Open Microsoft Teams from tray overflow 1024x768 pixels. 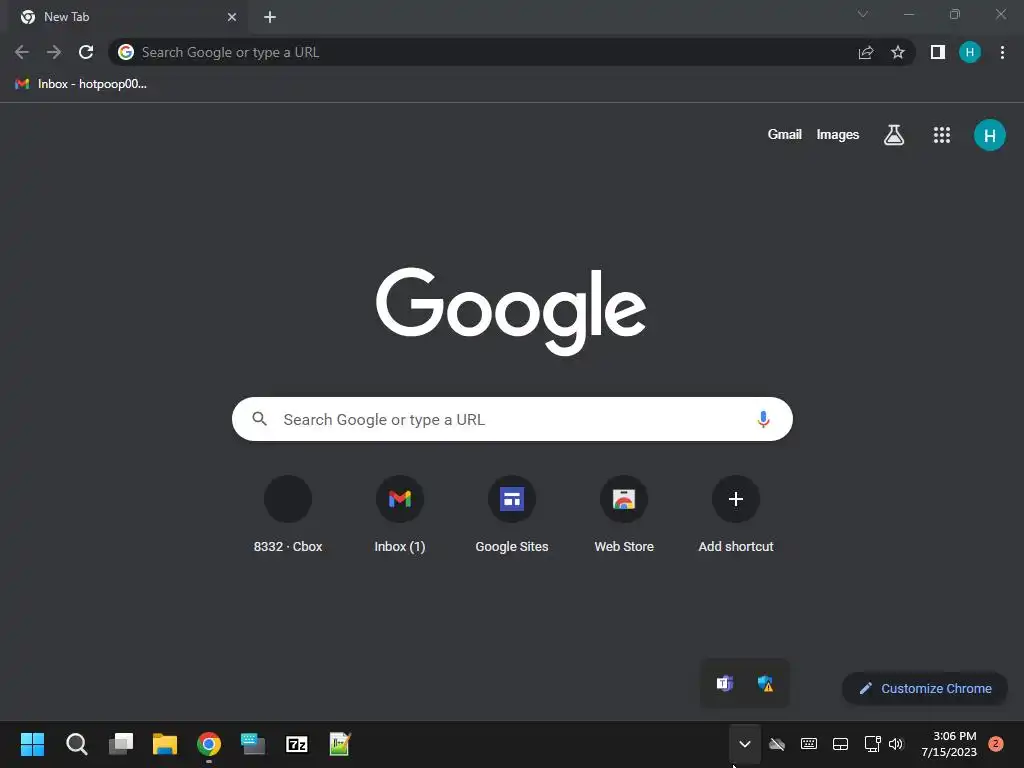coord(724,683)
